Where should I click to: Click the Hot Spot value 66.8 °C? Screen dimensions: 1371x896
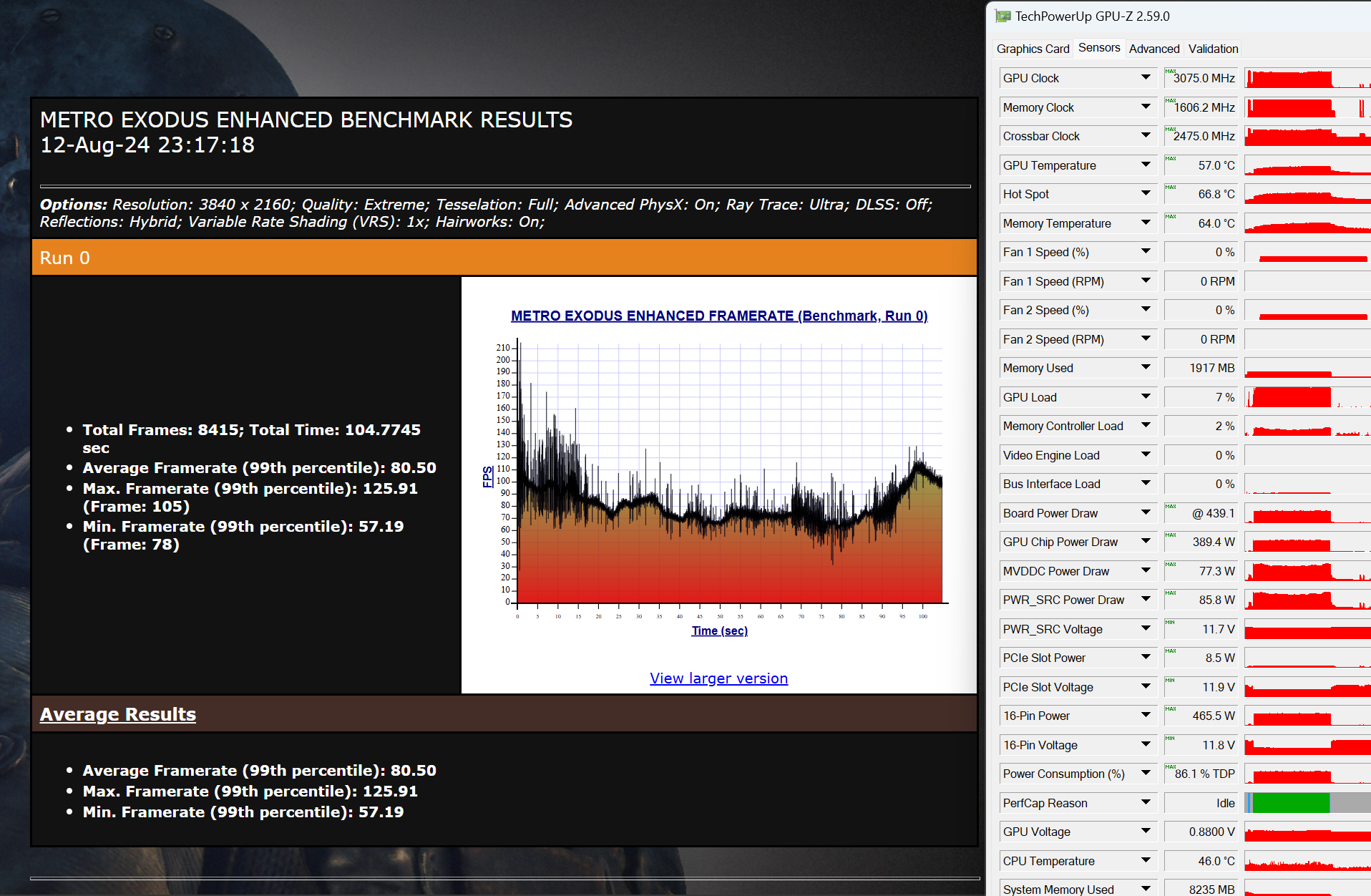[1201, 194]
